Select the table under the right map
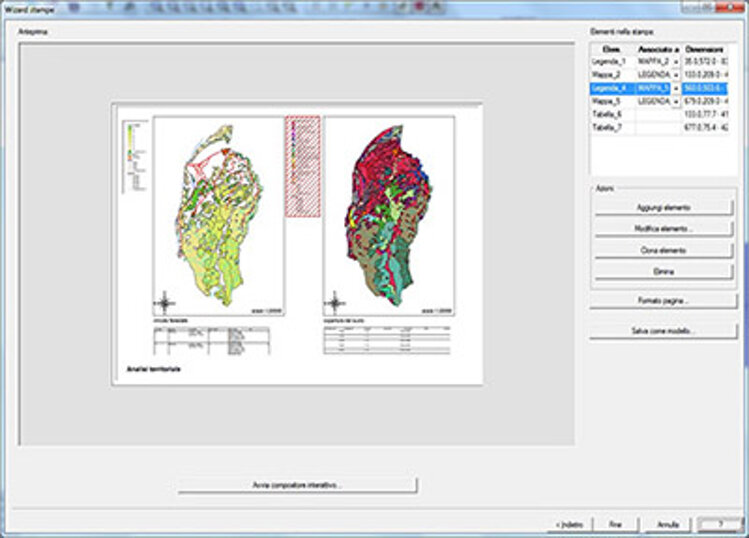 pos(388,340)
